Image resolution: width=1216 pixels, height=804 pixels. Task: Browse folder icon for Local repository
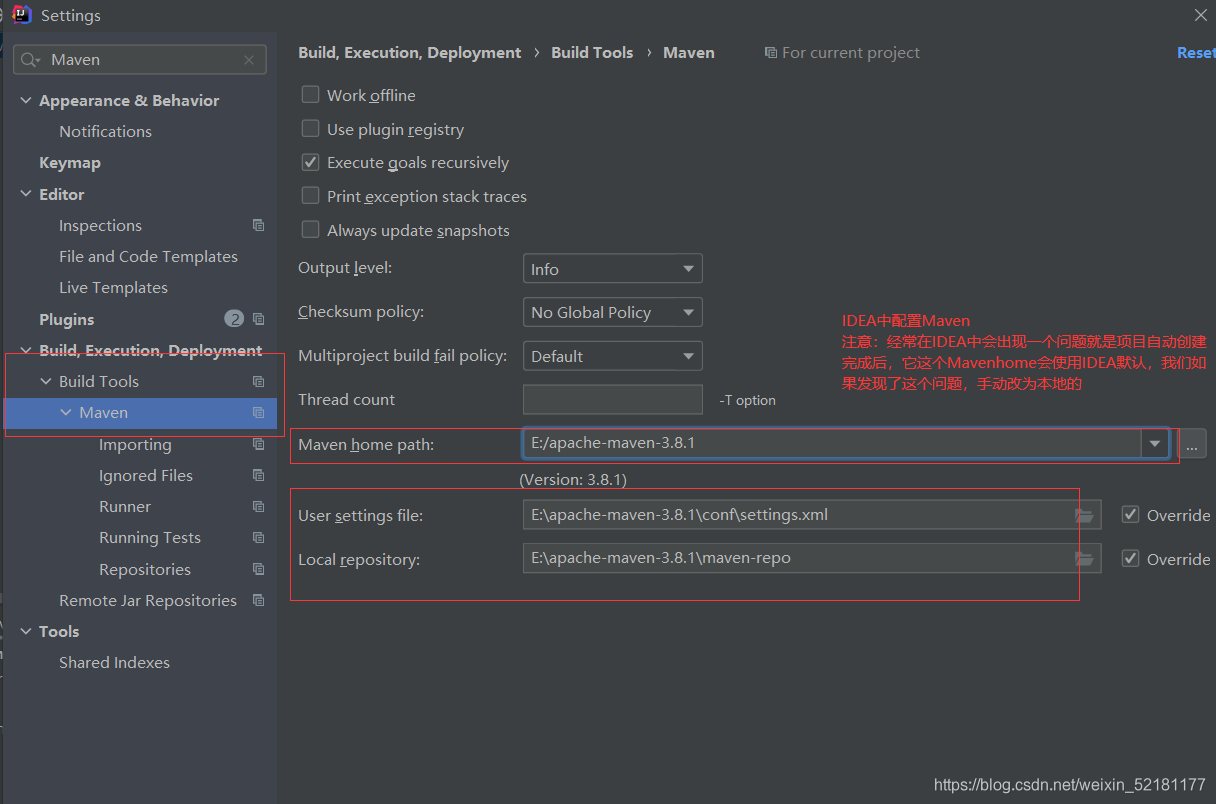pyautogui.click(x=1084, y=559)
